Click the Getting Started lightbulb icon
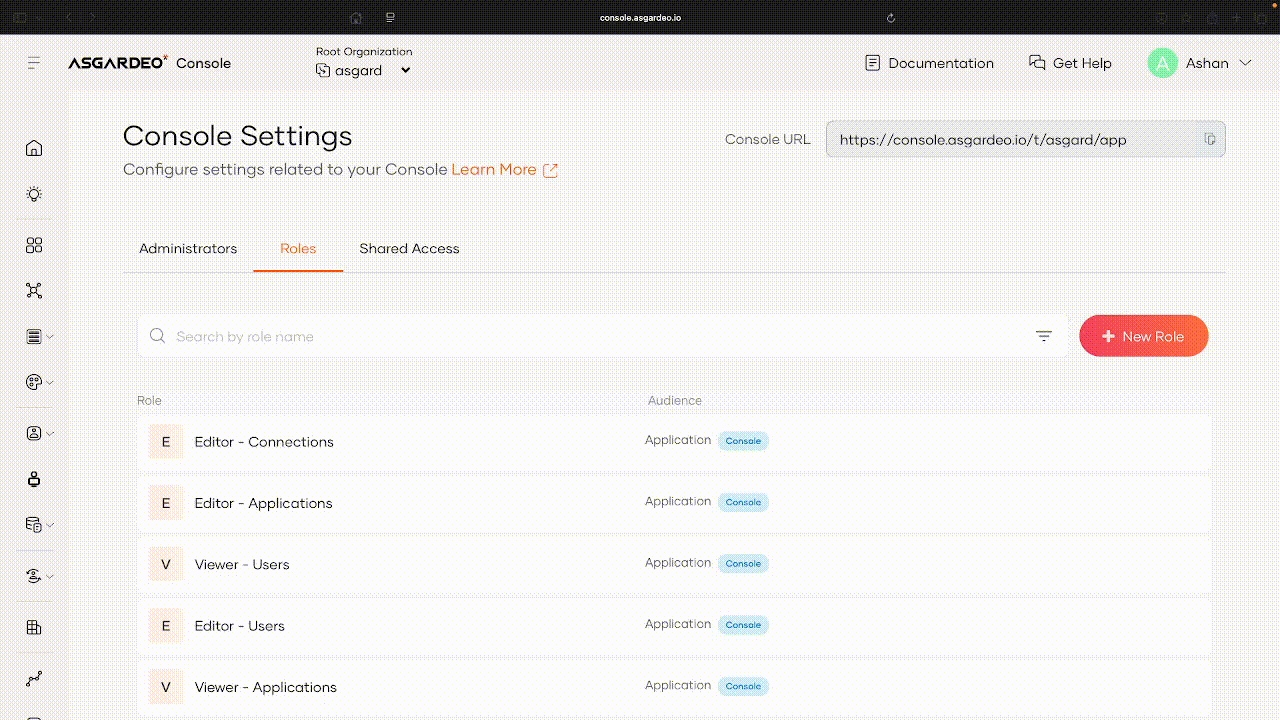 (34, 194)
